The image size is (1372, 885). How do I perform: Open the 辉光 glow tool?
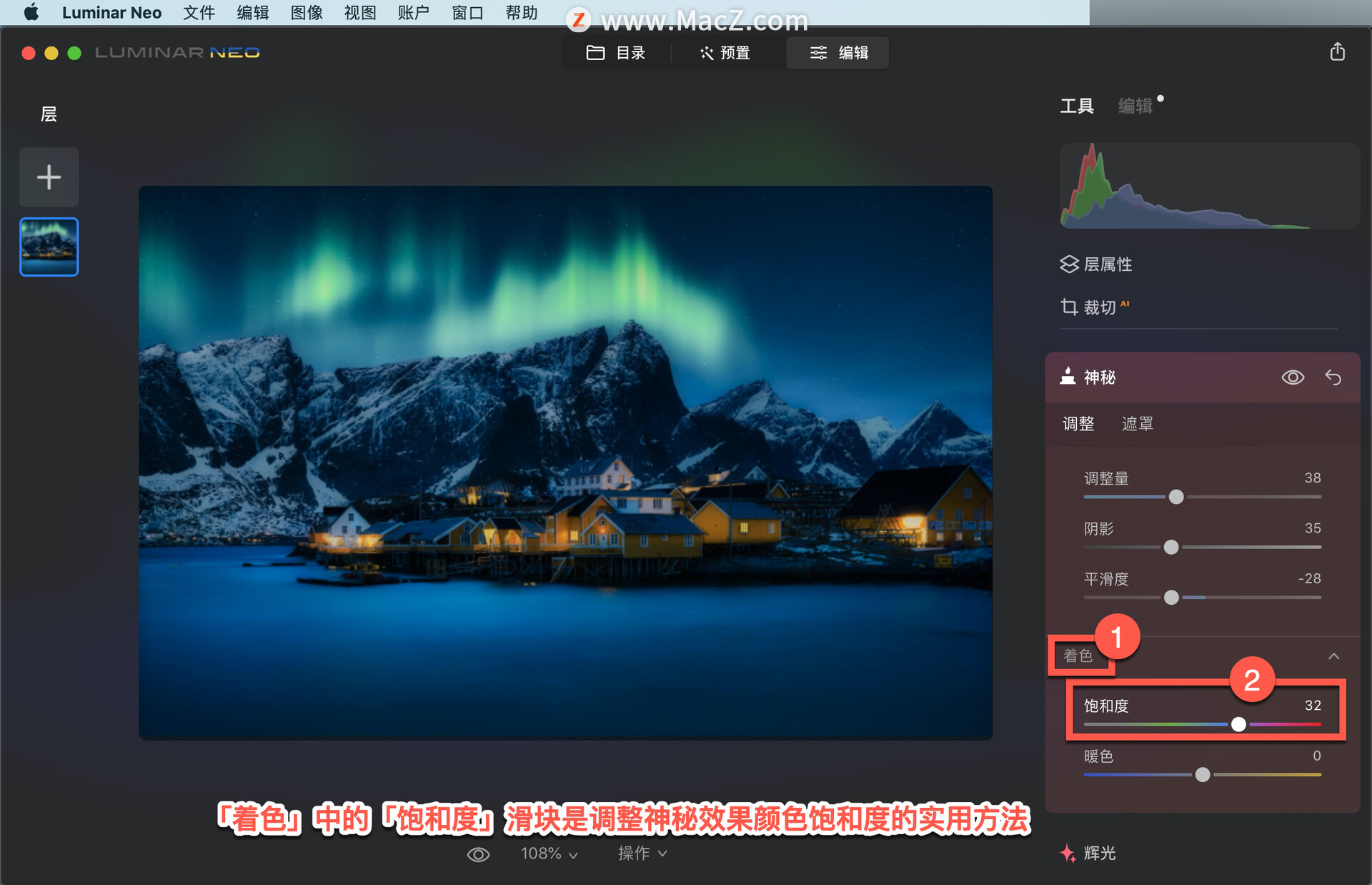coord(1088,853)
